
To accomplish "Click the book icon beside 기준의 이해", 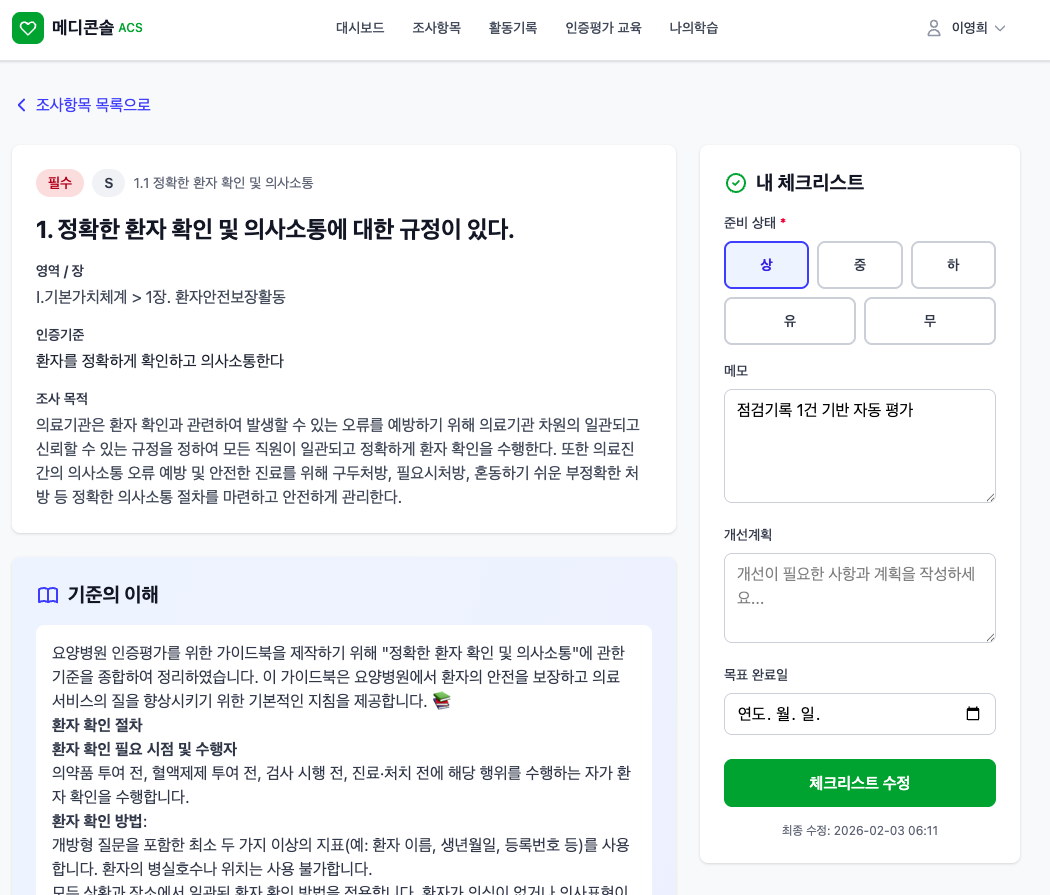I will point(47,595).
